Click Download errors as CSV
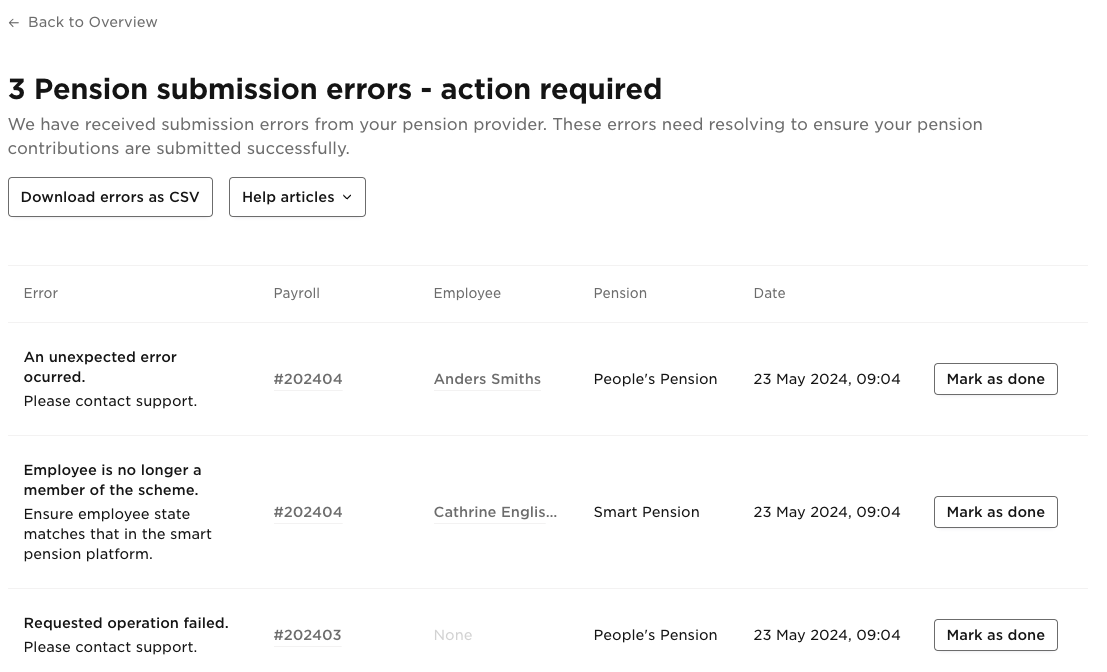This screenshot has width=1107, height=672. click(x=110, y=197)
